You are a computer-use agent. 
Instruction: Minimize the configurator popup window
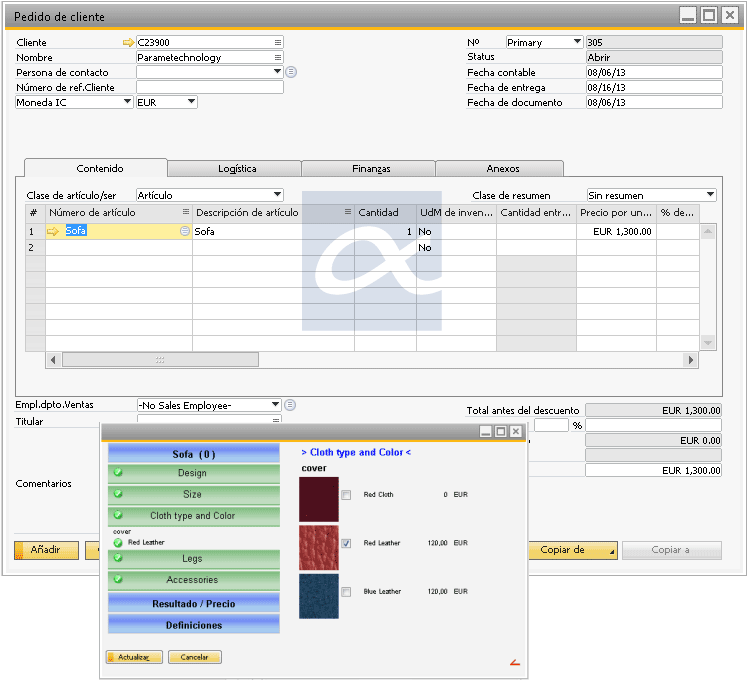point(486,431)
